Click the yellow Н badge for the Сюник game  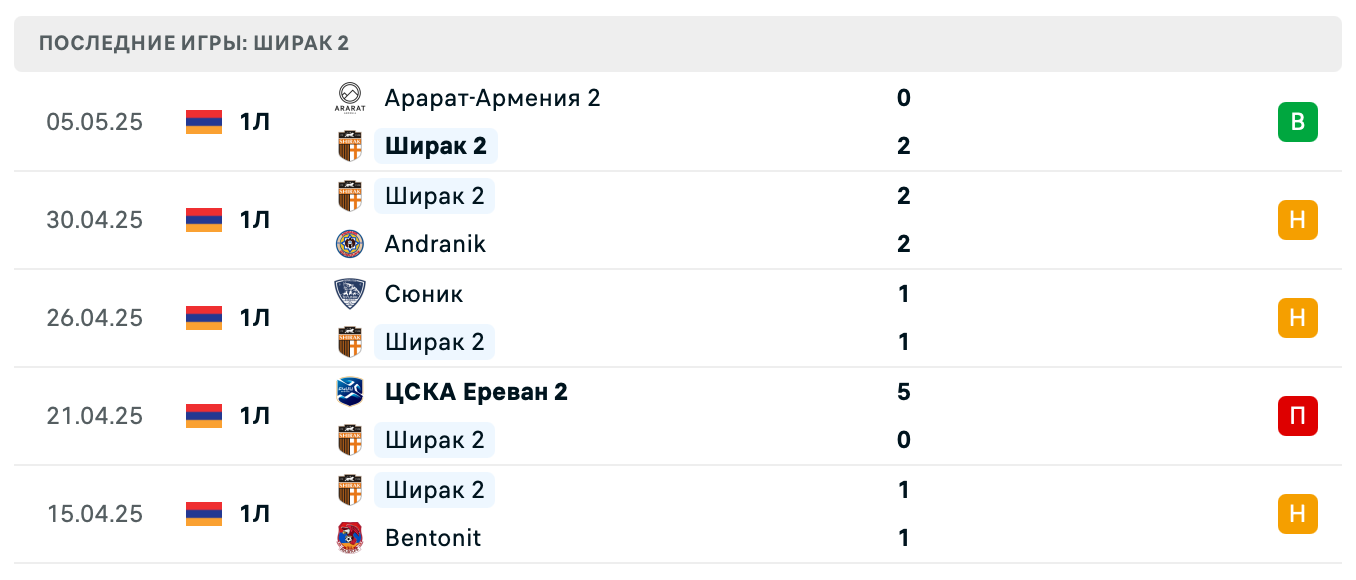1297,318
